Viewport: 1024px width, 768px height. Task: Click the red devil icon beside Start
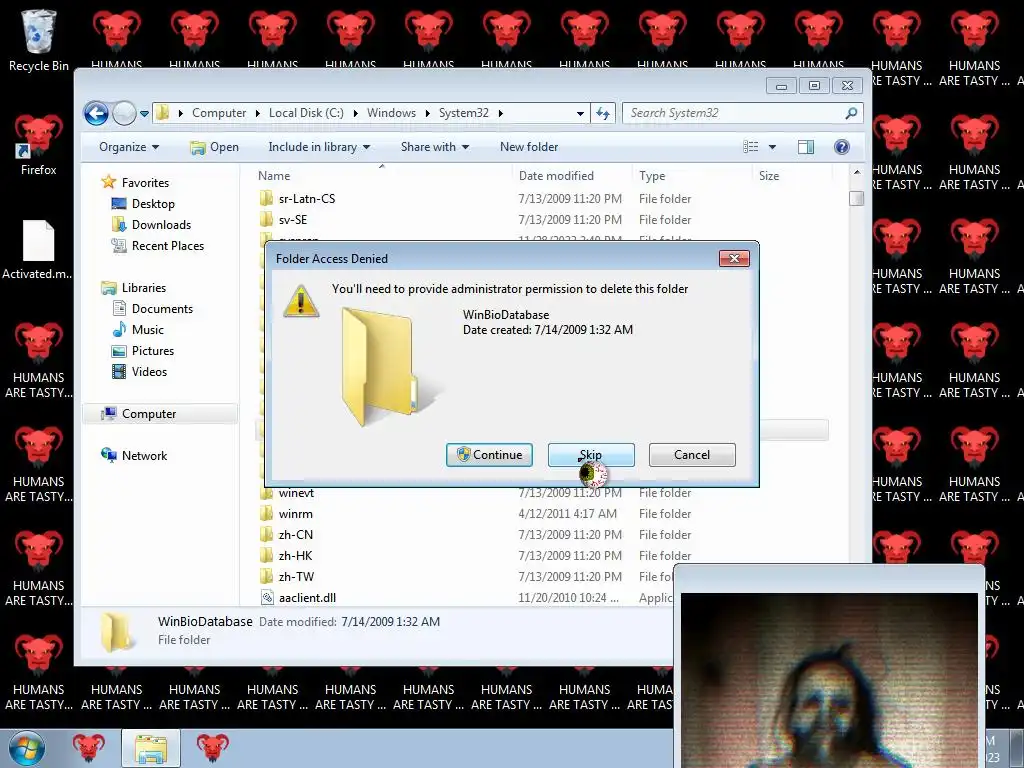88,748
